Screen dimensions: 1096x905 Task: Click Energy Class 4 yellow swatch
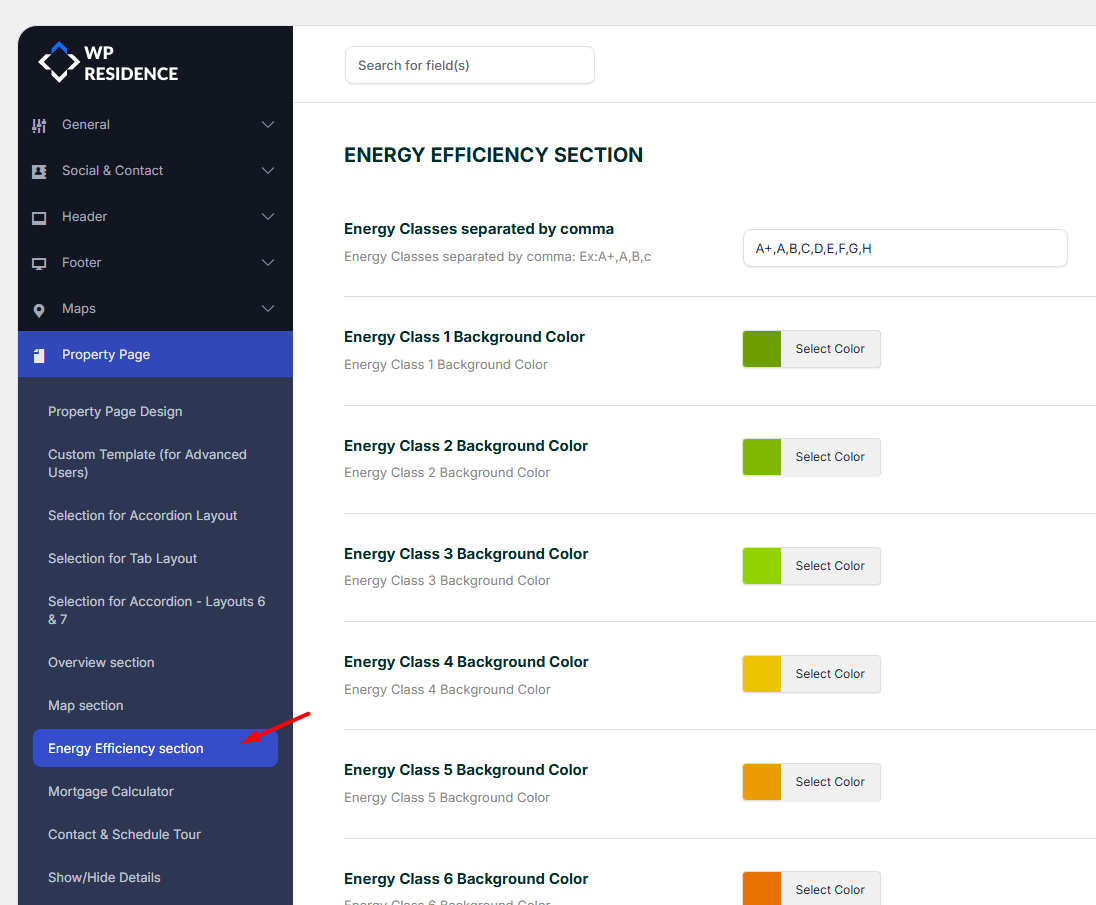click(762, 674)
